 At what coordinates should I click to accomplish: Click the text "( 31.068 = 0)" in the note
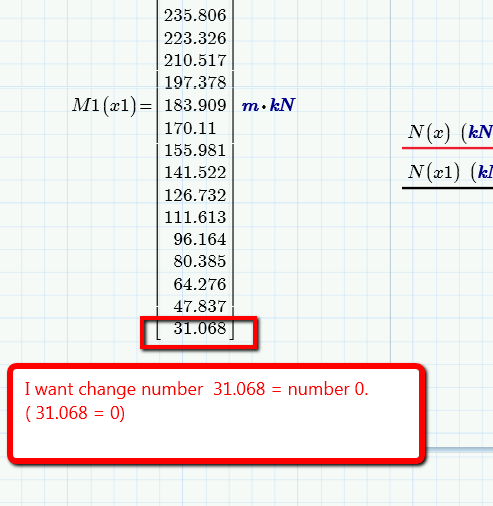[x=75, y=413]
